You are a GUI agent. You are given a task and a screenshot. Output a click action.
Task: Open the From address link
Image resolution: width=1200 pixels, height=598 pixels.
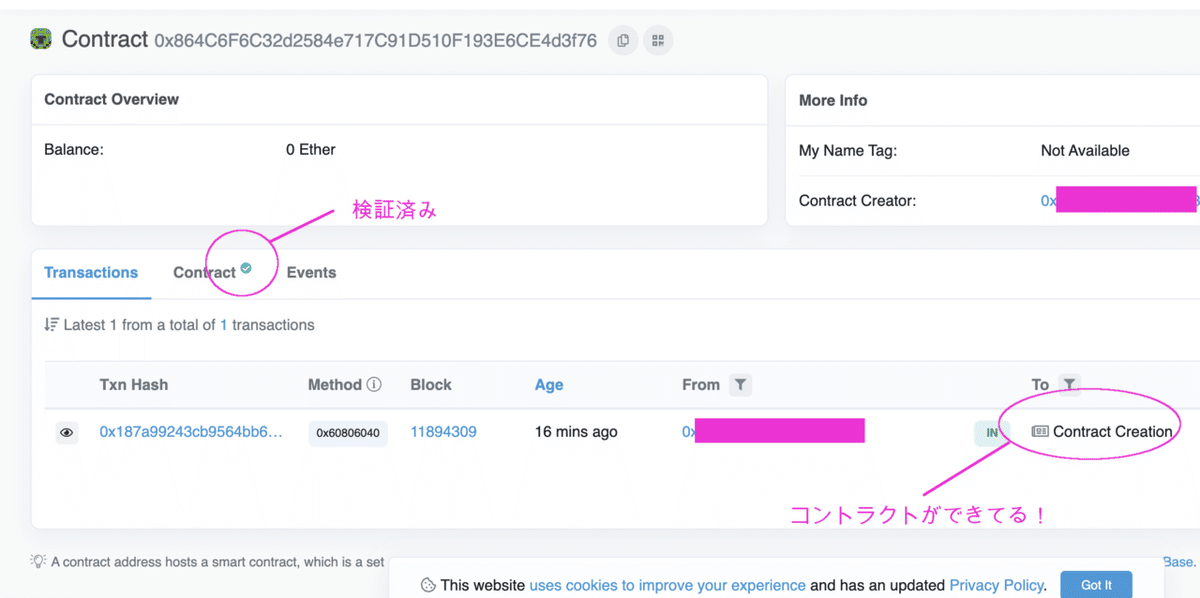tap(773, 432)
